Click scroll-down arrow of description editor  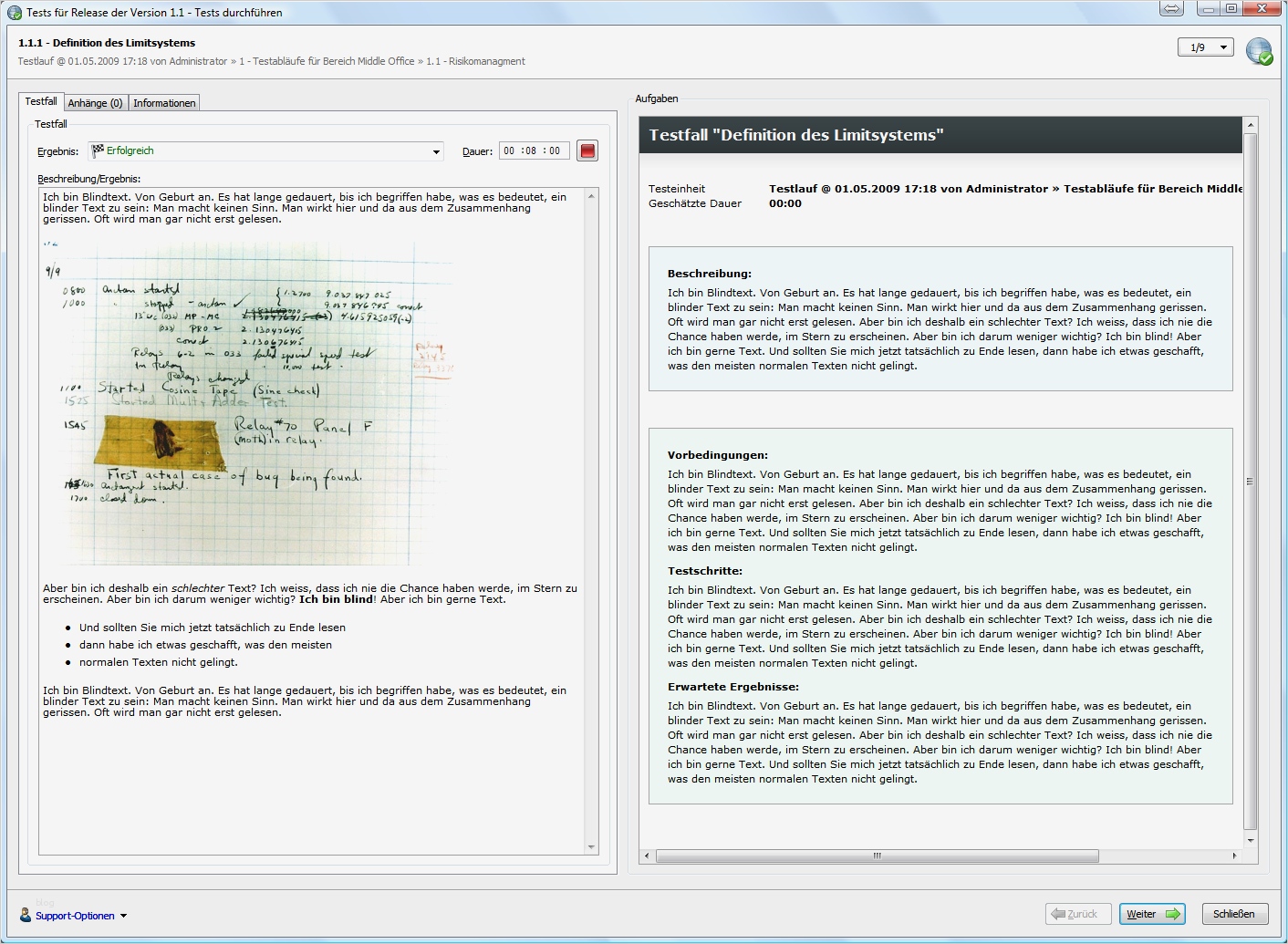591,846
